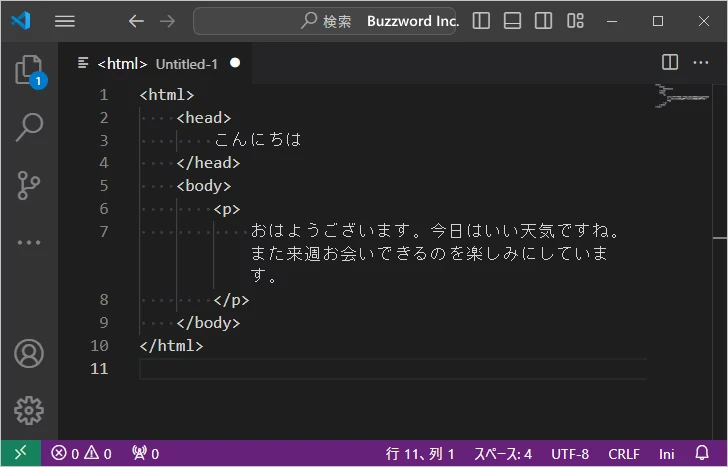The height and width of the screenshot is (467, 728).
Task: Maximize the VS Code window
Action: pos(657,21)
